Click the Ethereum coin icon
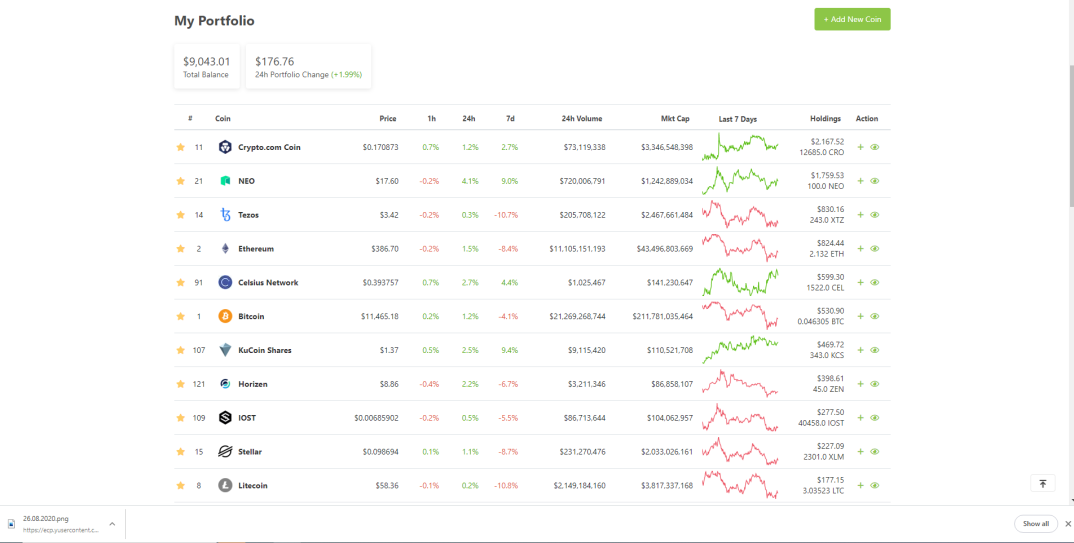Image resolution: width=1074 pixels, height=543 pixels. pos(225,249)
